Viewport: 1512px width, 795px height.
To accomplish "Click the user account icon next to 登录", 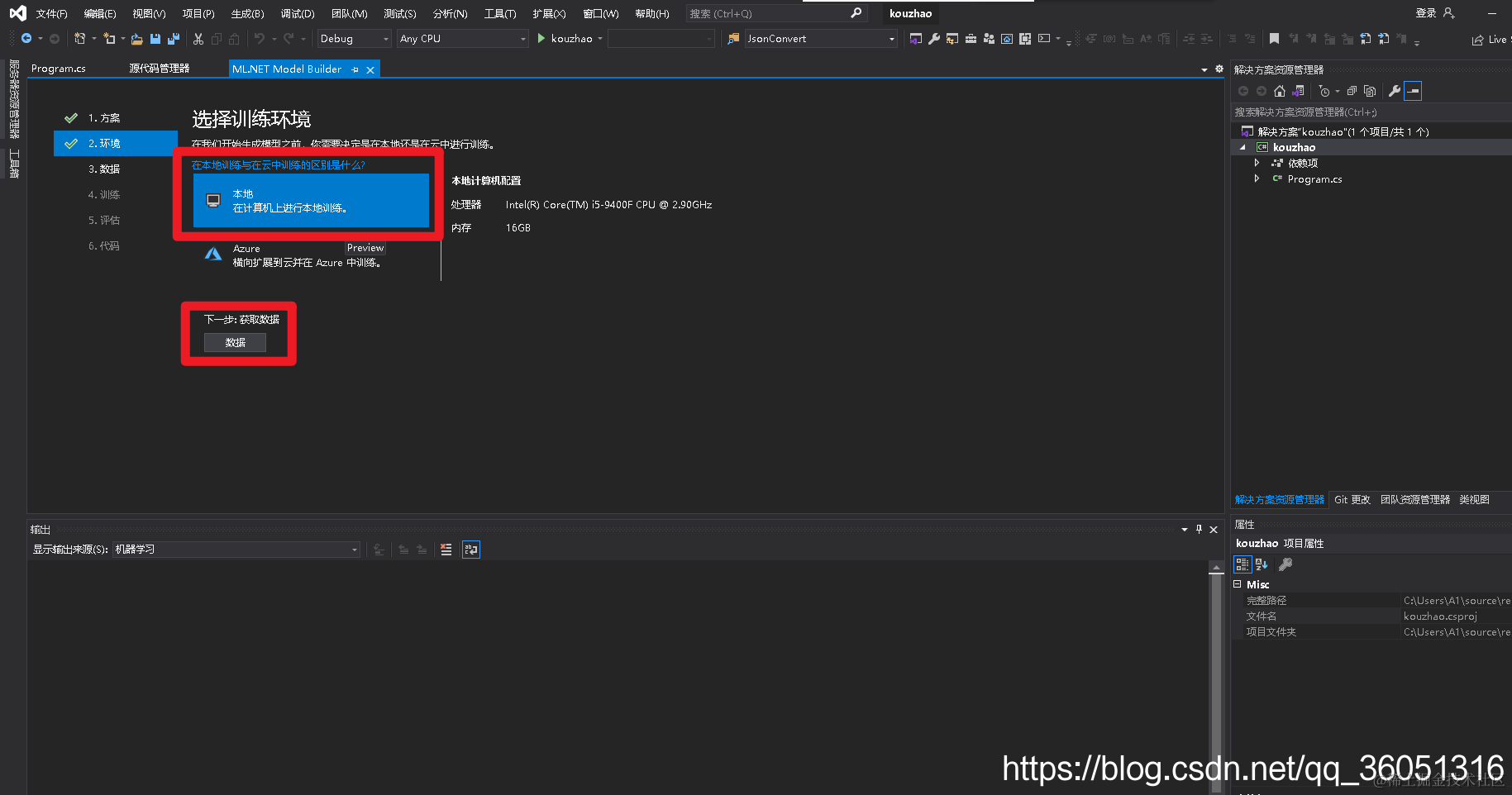I will tap(1448, 13).
